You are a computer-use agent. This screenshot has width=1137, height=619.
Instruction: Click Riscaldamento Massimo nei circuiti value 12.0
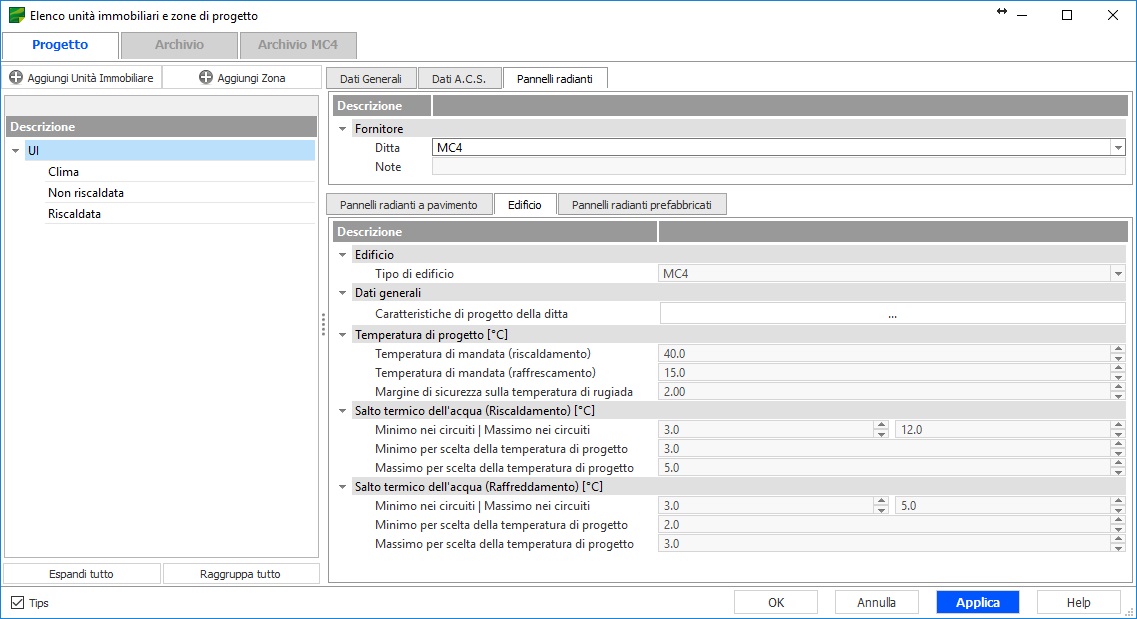click(x=1003, y=430)
